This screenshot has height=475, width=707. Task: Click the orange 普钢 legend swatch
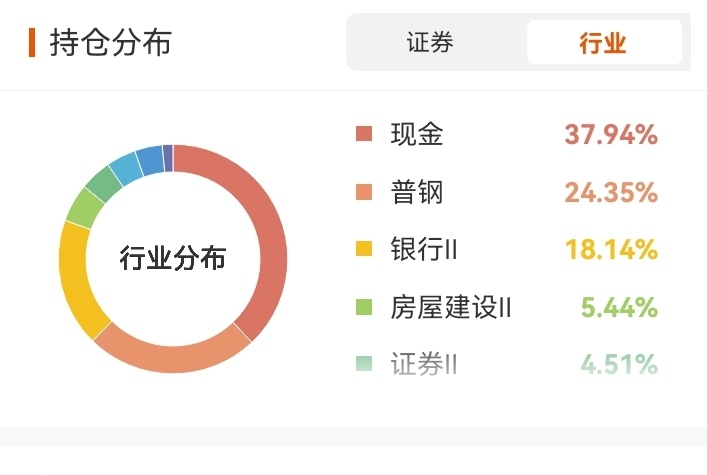point(364,192)
